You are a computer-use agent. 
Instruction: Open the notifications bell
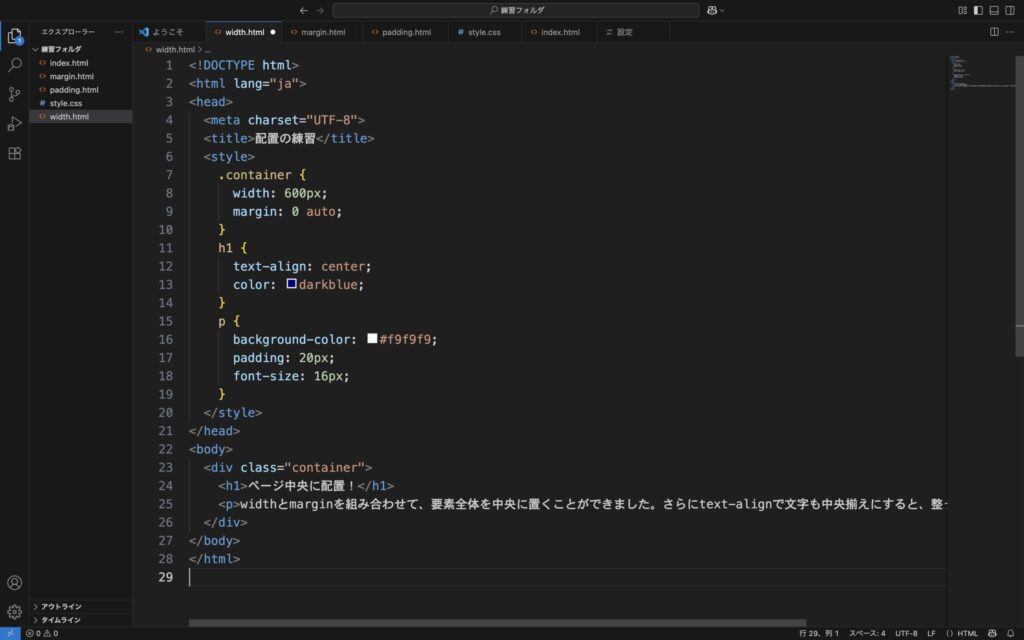1010,633
